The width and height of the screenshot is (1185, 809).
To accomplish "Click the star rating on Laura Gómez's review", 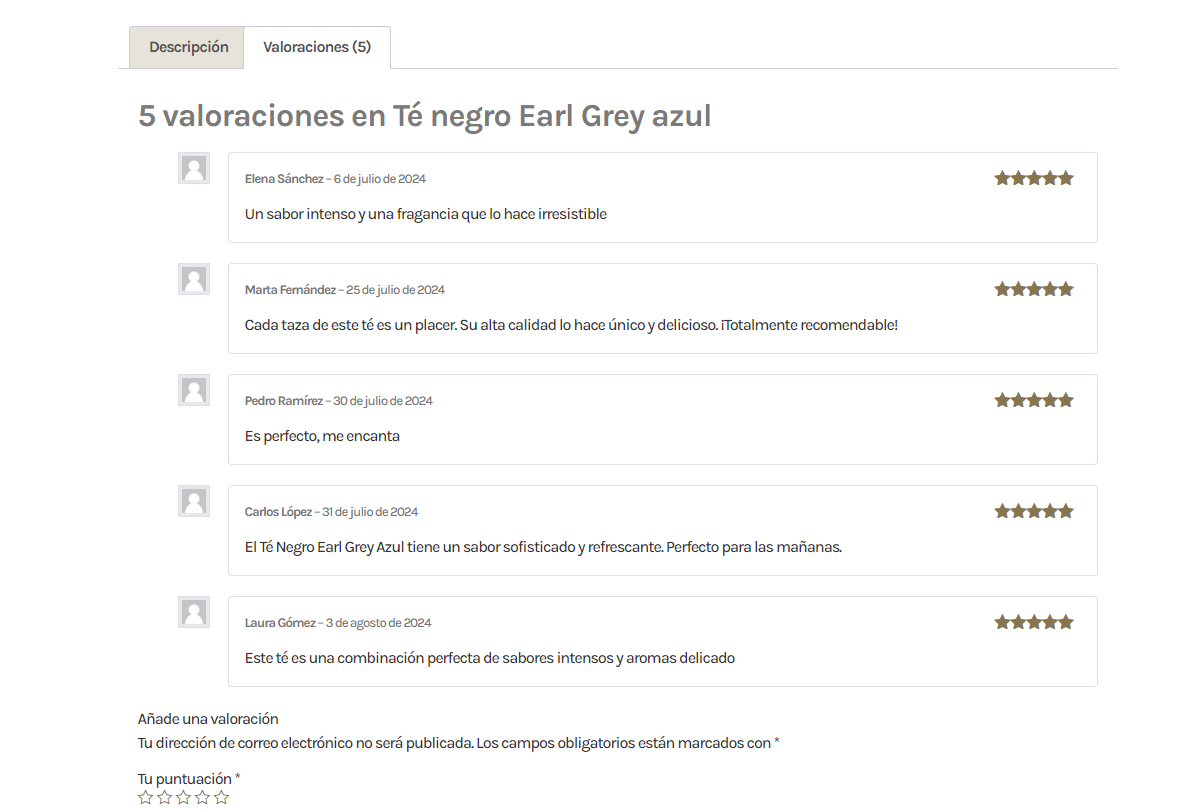I will [1034, 623].
